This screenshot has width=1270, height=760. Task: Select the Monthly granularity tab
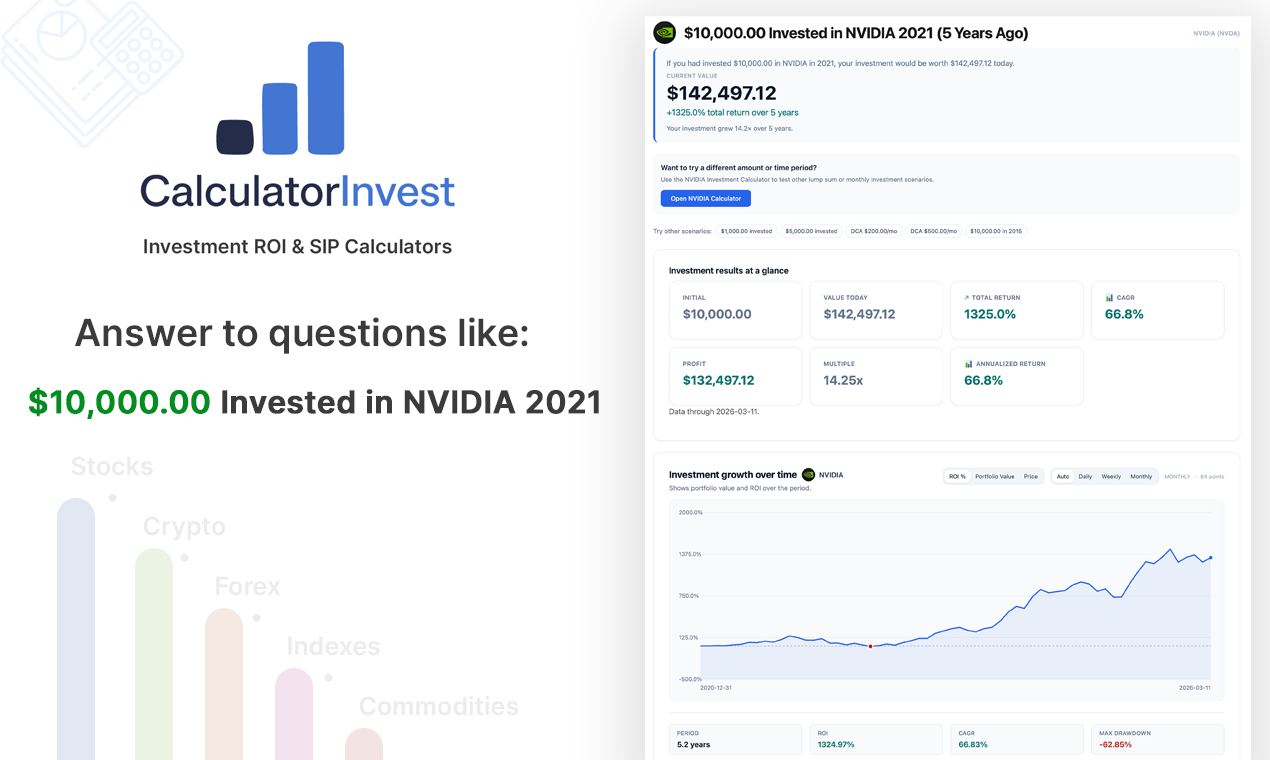[1141, 476]
